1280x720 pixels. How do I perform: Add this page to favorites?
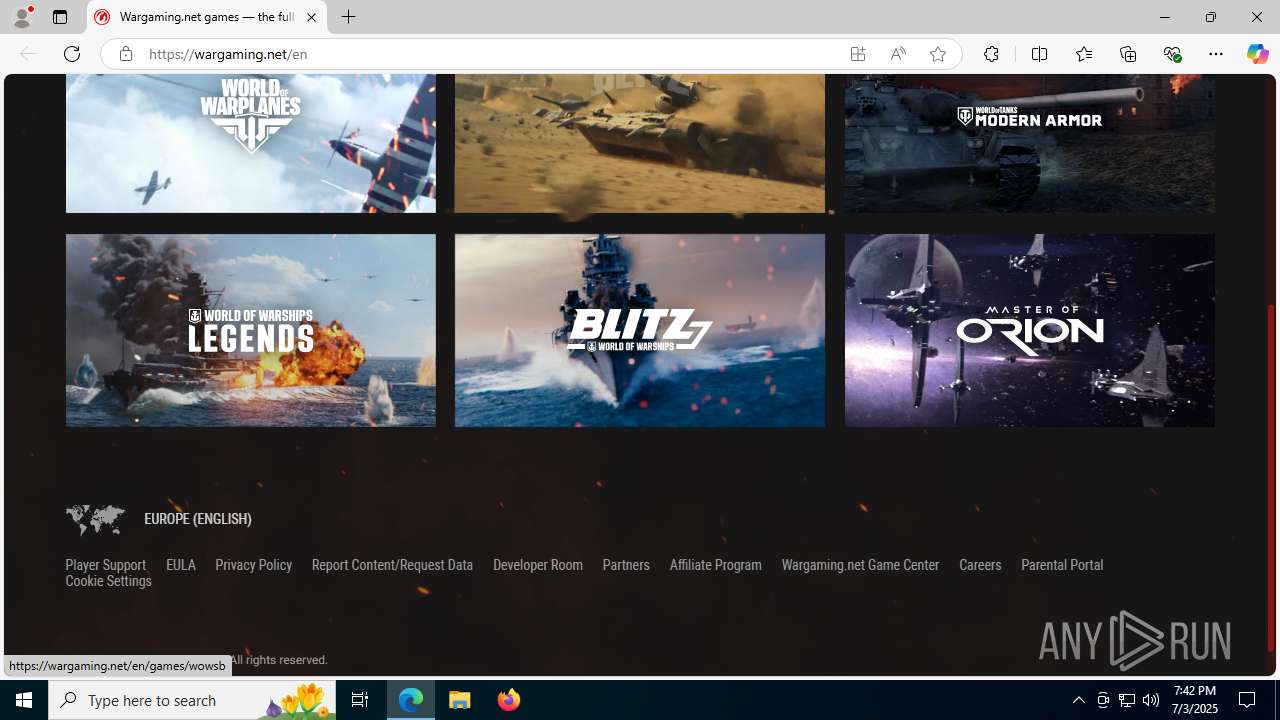(938, 54)
